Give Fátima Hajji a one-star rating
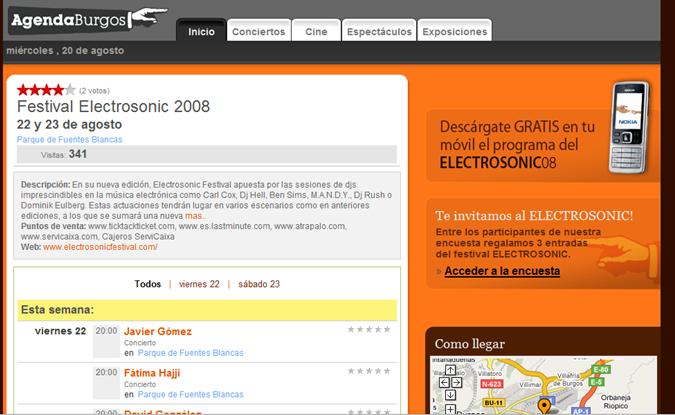Viewport: 675px width, 415px height. (351, 371)
